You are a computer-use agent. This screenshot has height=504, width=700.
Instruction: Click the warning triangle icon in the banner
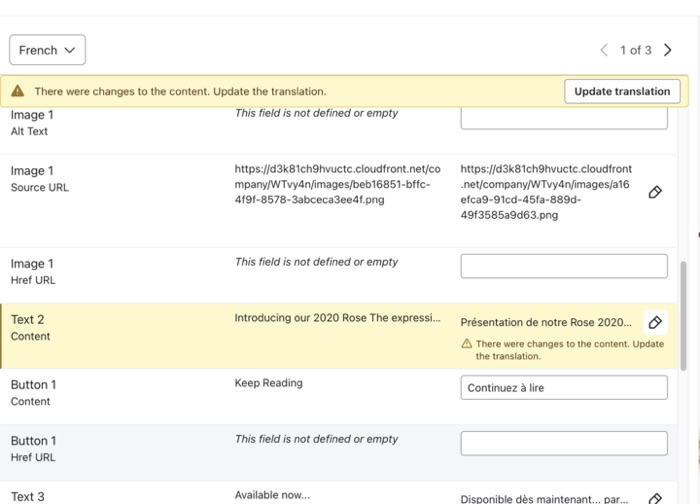(18, 91)
